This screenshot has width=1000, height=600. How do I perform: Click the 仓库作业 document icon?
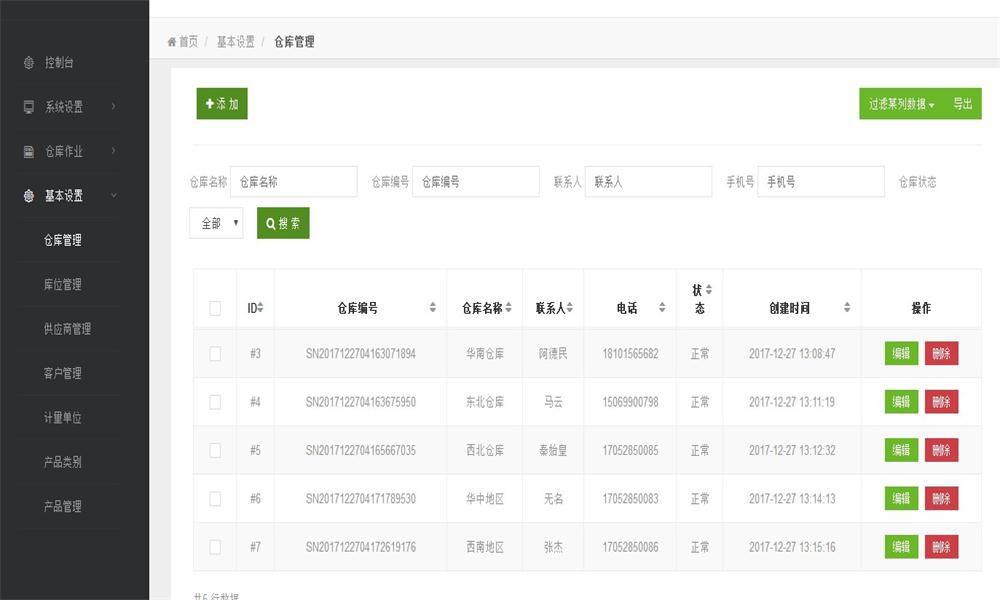[29, 152]
